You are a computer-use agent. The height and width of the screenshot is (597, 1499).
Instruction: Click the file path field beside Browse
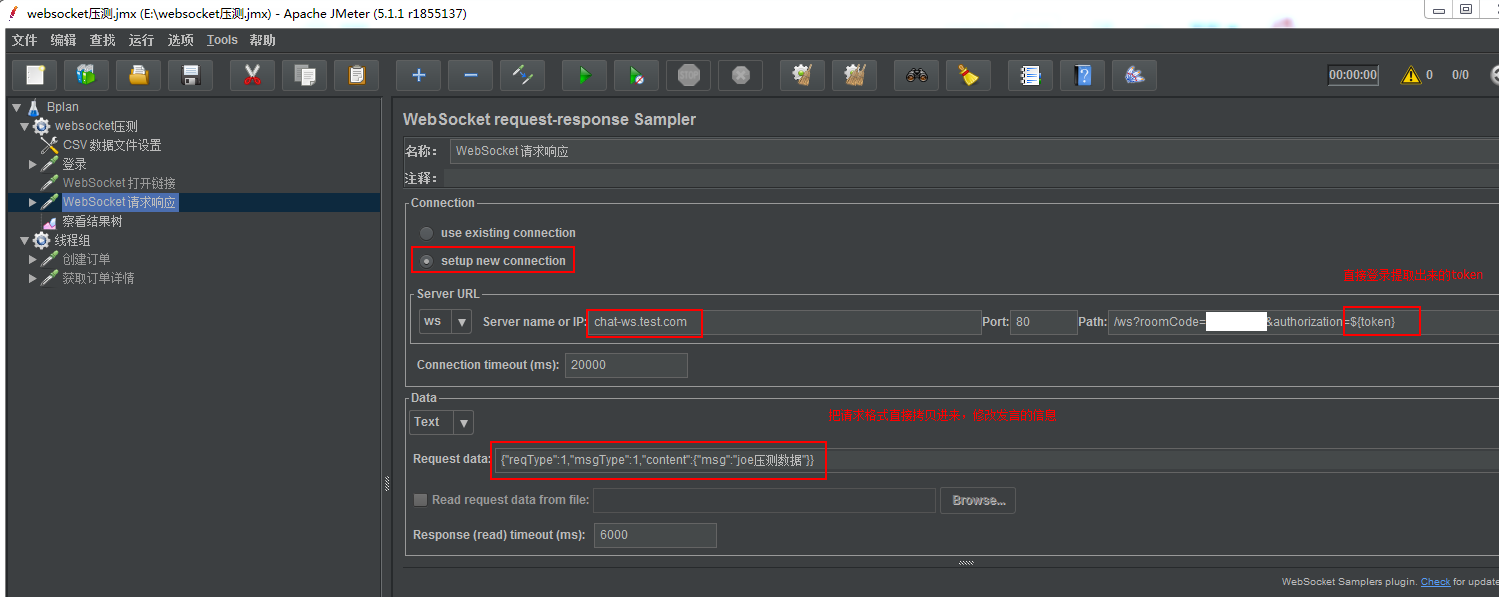[x=764, y=500]
